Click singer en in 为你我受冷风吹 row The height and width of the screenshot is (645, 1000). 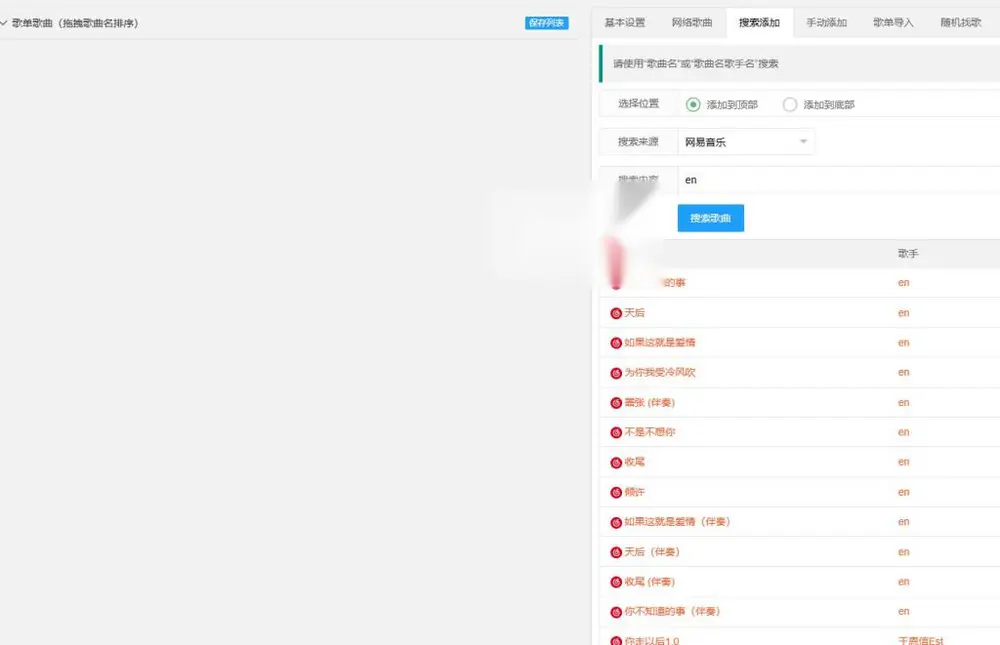[904, 373]
